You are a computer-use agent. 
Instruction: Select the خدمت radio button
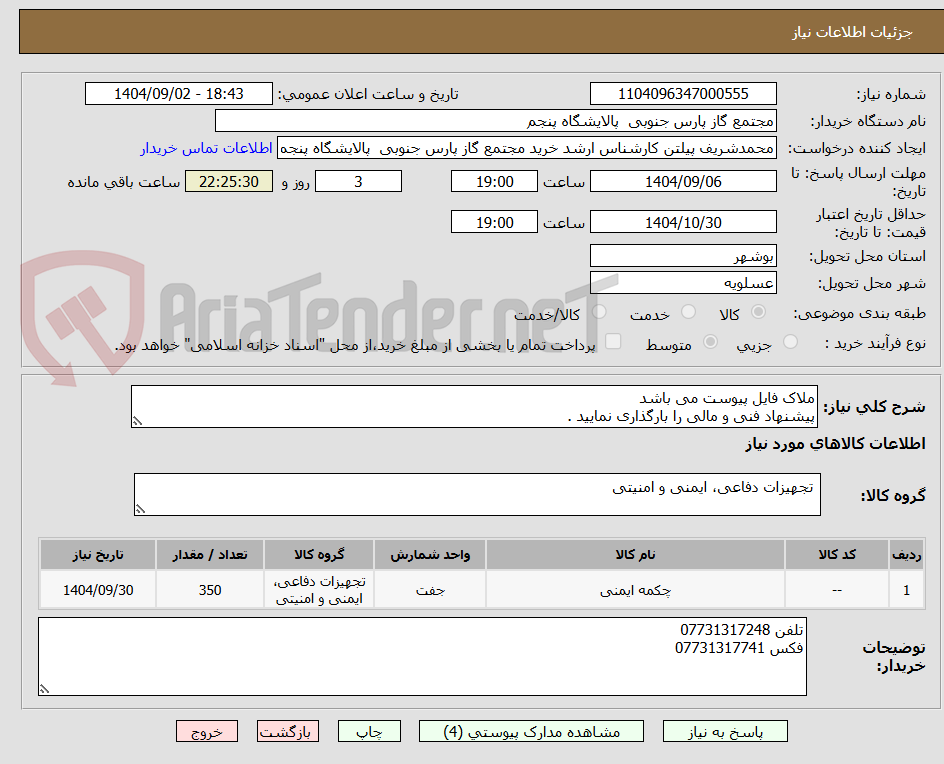point(688,312)
